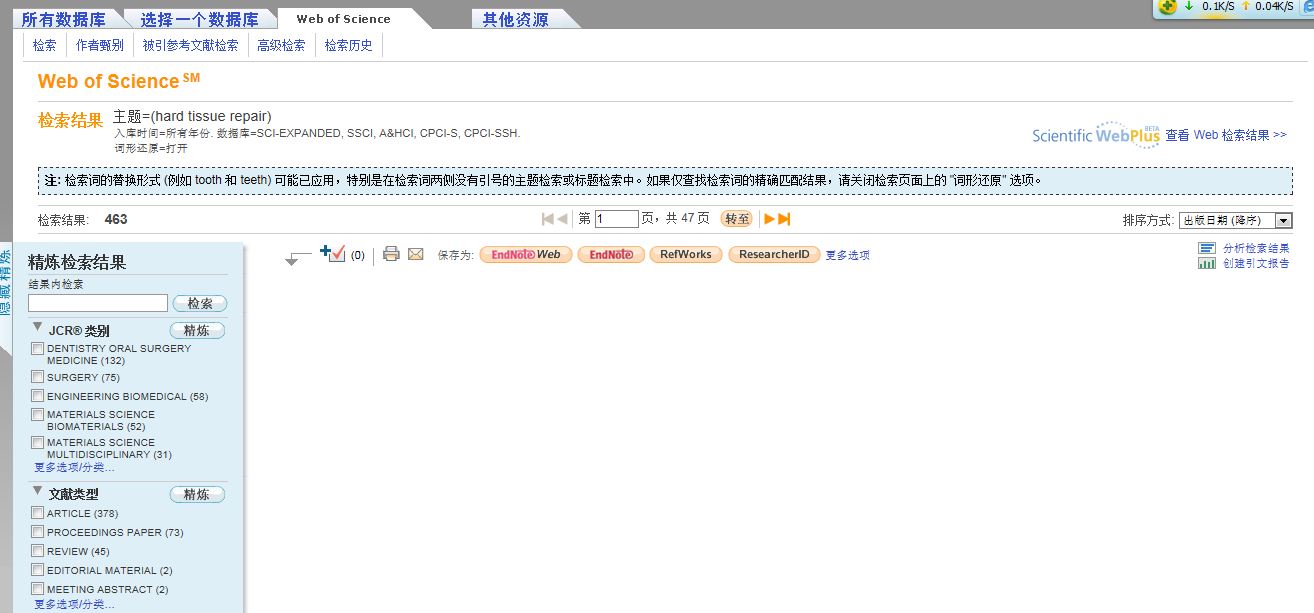1314x613 pixels.
Task: Click the 主题=(hard tissue repair) query text
Action: (x=192, y=116)
